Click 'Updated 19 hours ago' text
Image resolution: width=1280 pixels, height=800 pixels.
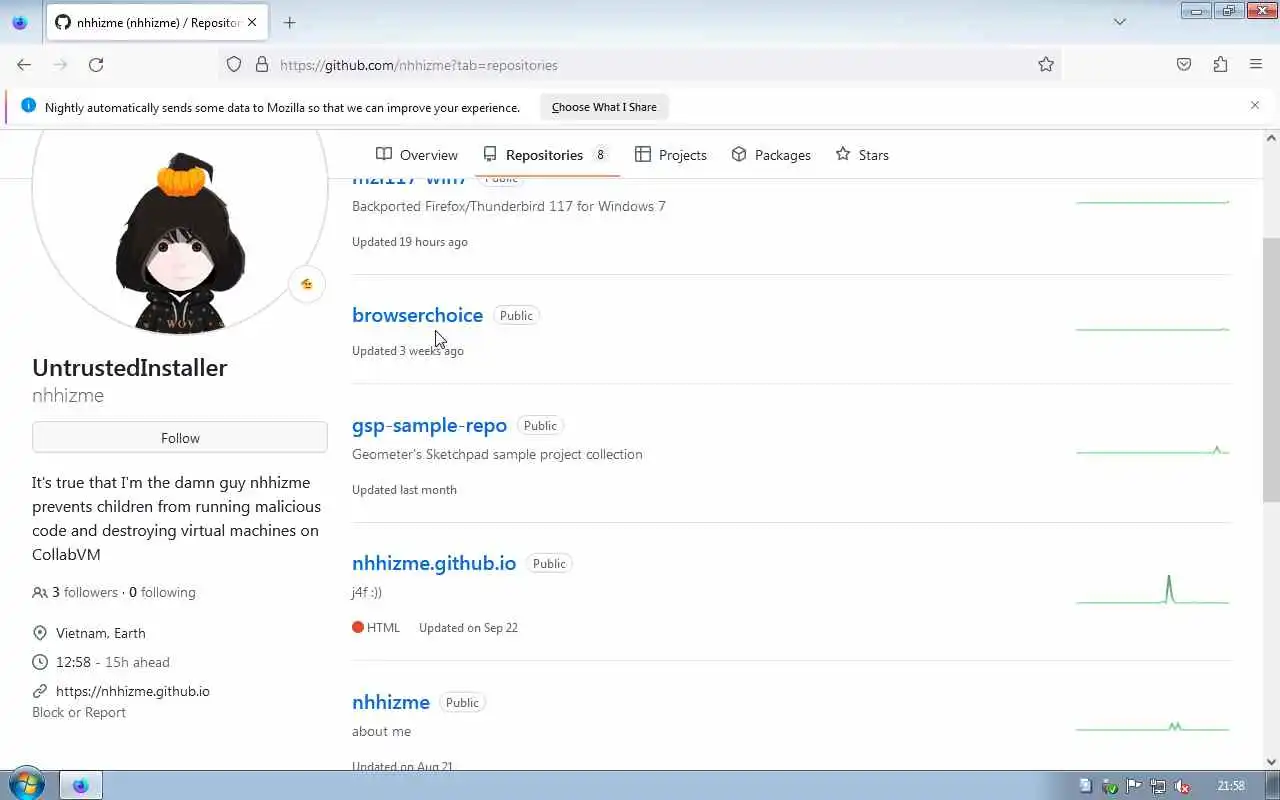410,242
